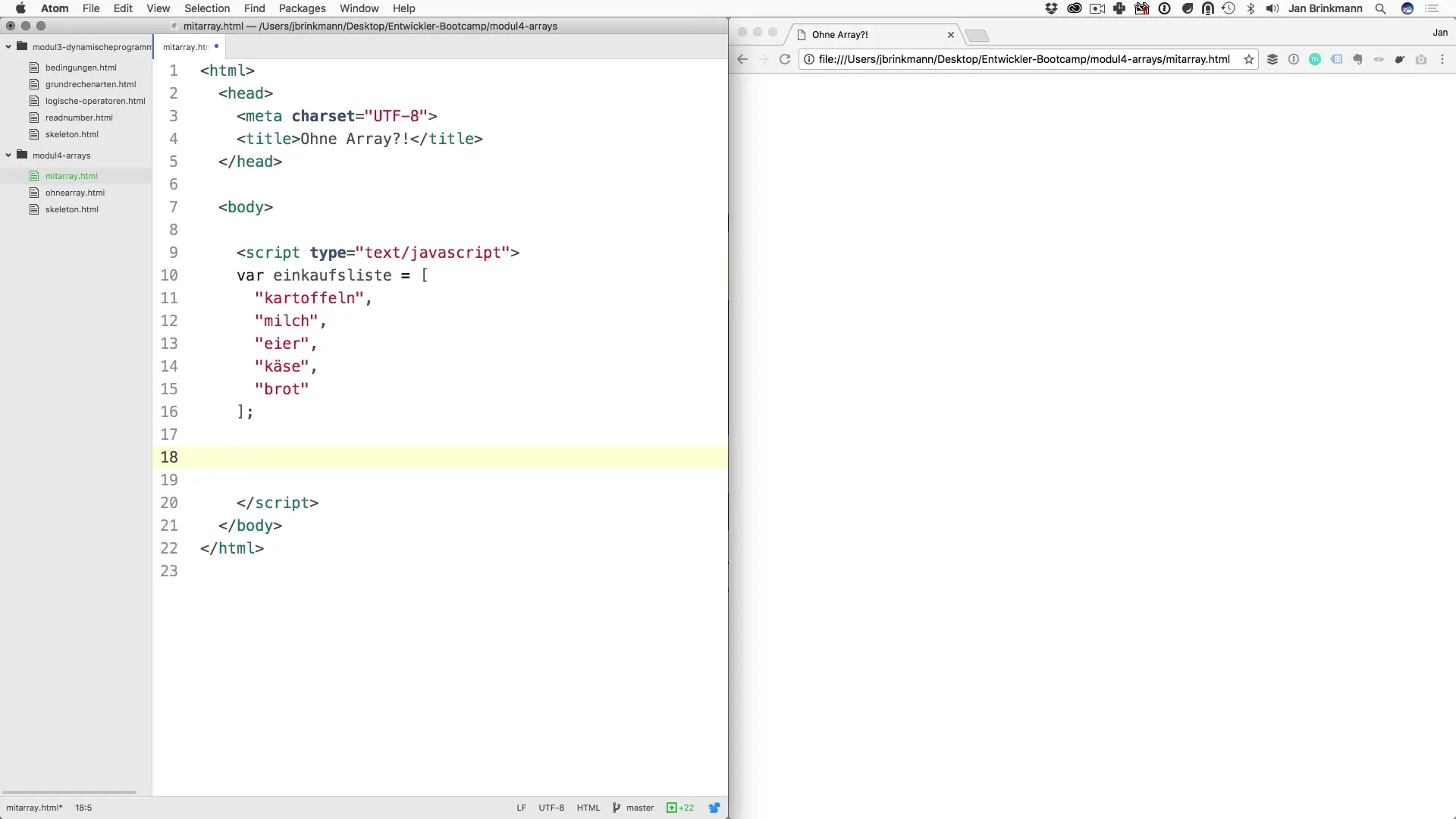Click the camera screenshot extension icon
This screenshot has height=819, width=1456.
pos(1421,59)
